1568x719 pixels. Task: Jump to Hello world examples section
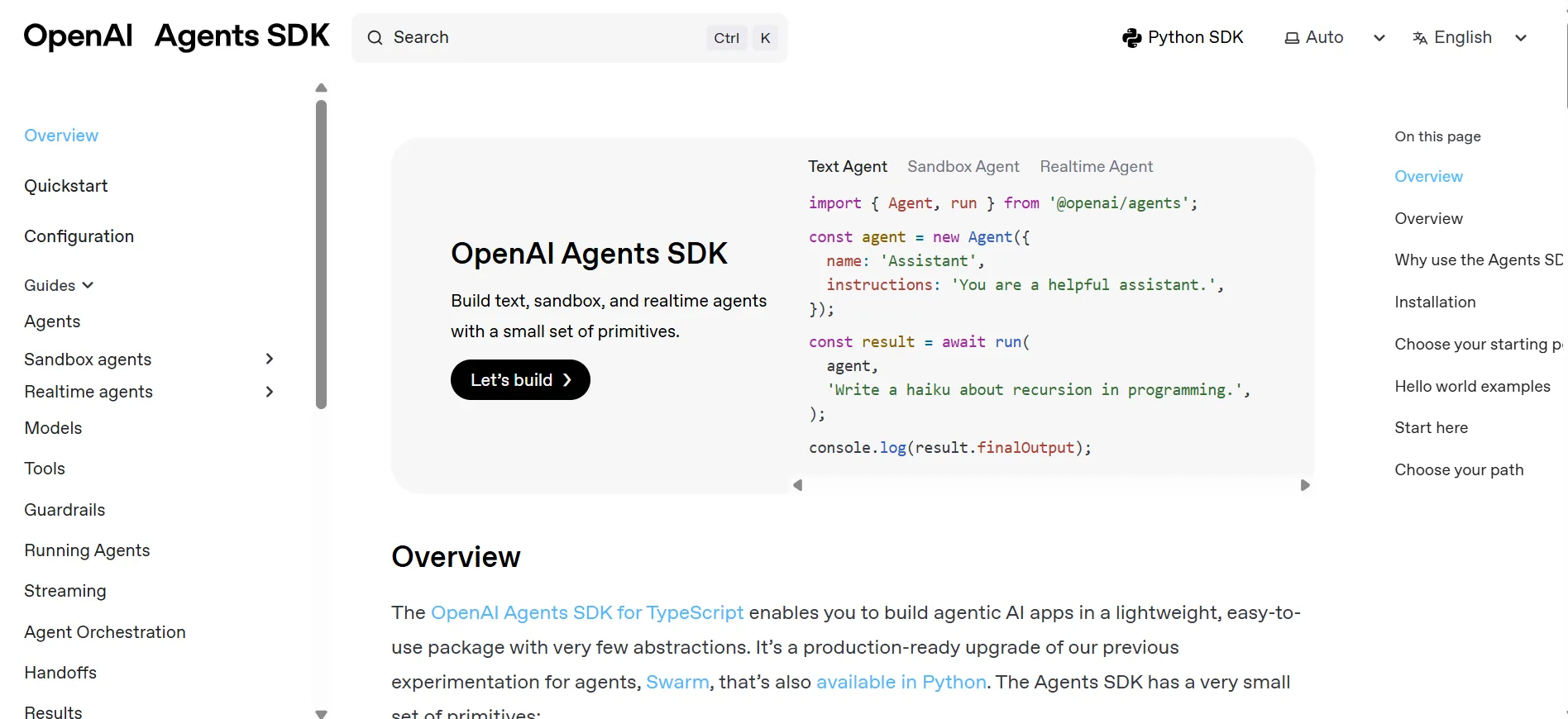[x=1472, y=386]
